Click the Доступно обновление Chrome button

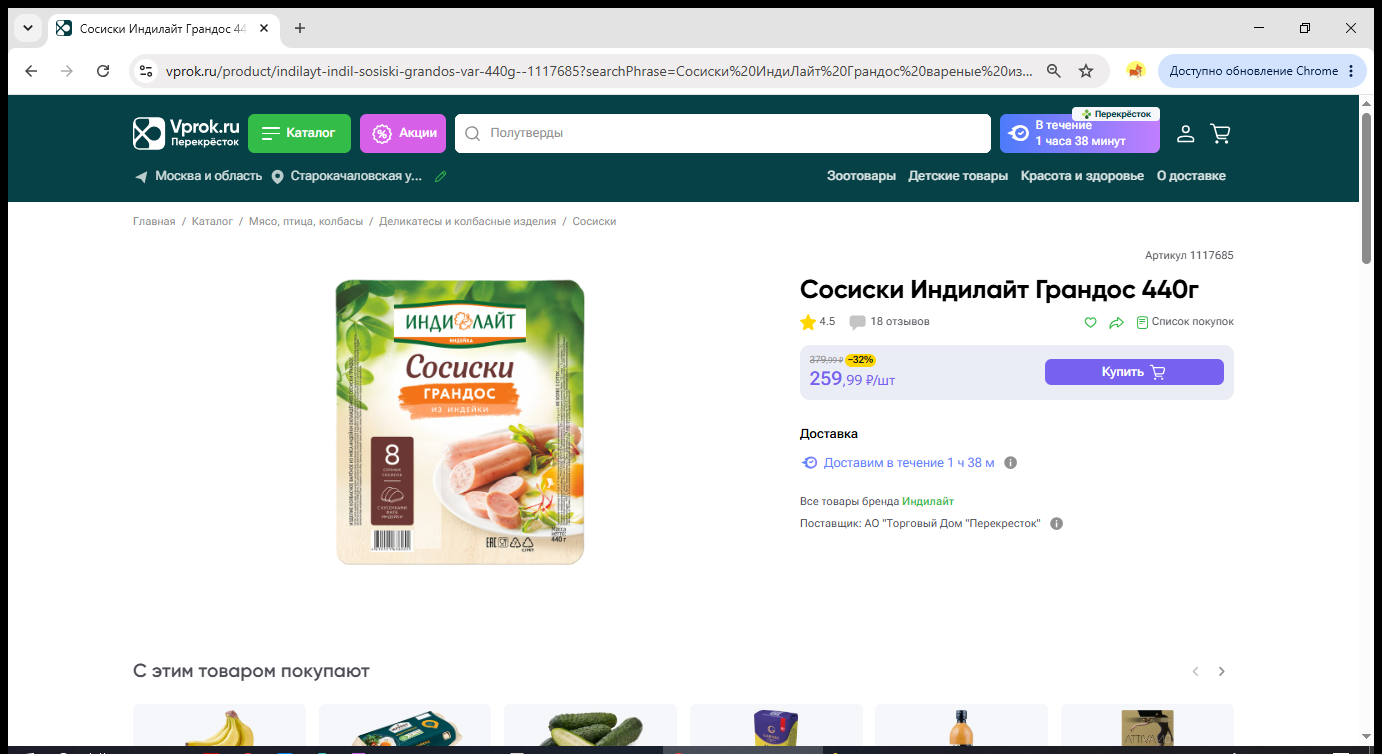click(1261, 71)
